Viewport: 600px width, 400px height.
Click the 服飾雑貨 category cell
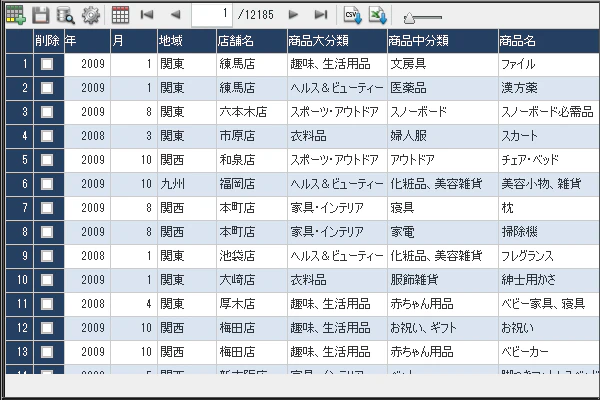pos(443,280)
